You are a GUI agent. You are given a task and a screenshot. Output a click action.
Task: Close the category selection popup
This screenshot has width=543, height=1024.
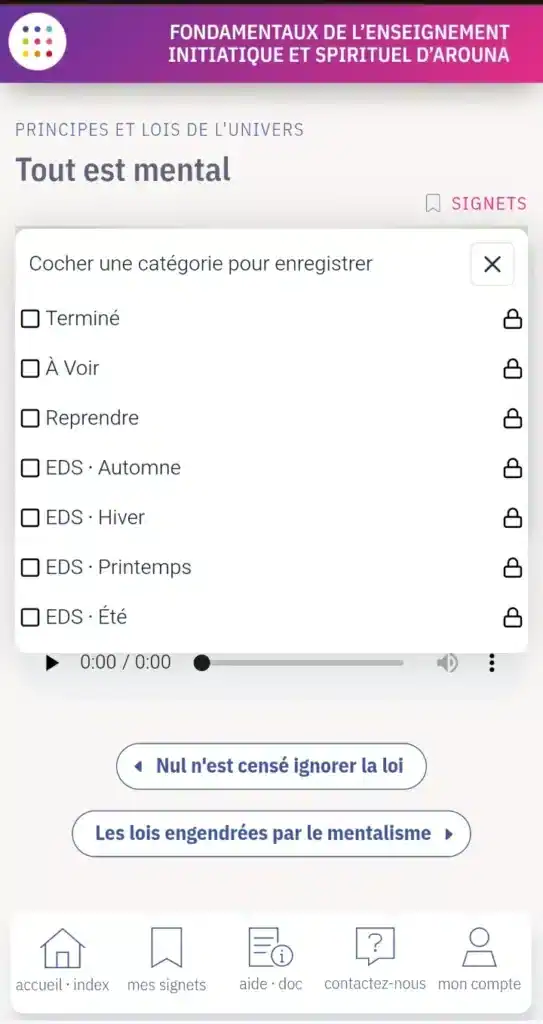pyautogui.click(x=492, y=264)
